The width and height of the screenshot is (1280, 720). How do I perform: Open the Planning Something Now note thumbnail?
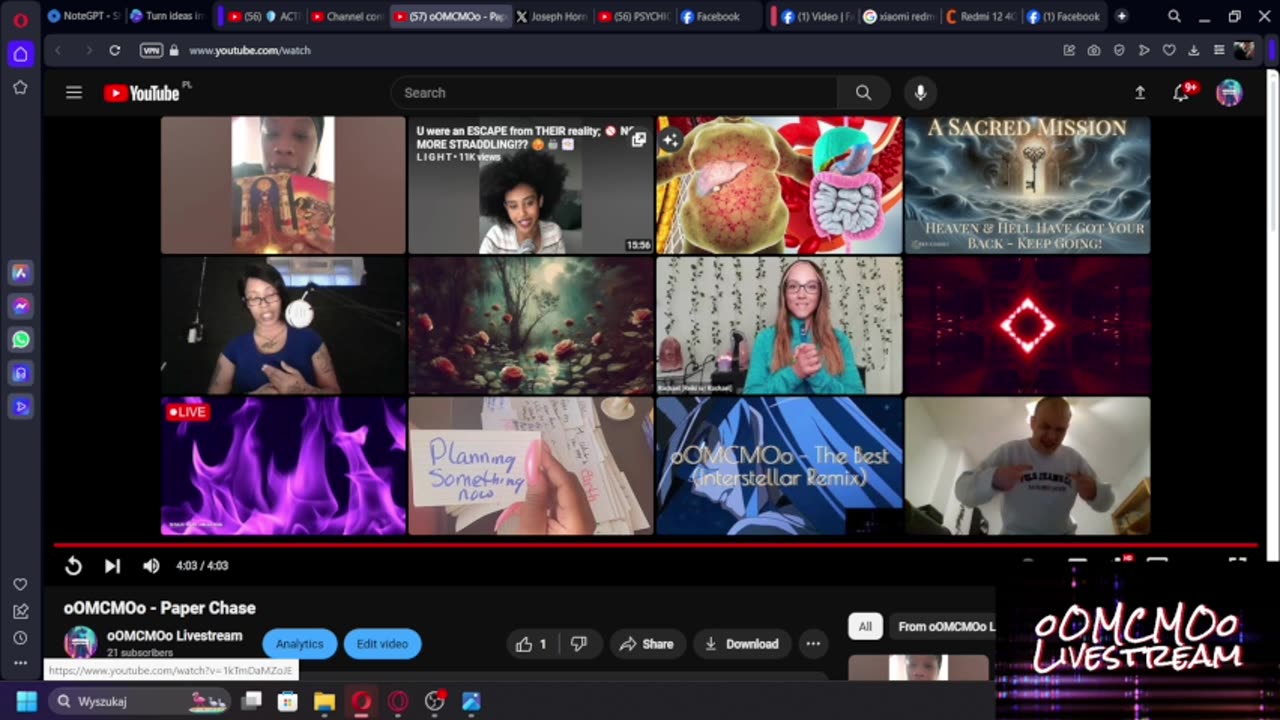531,466
